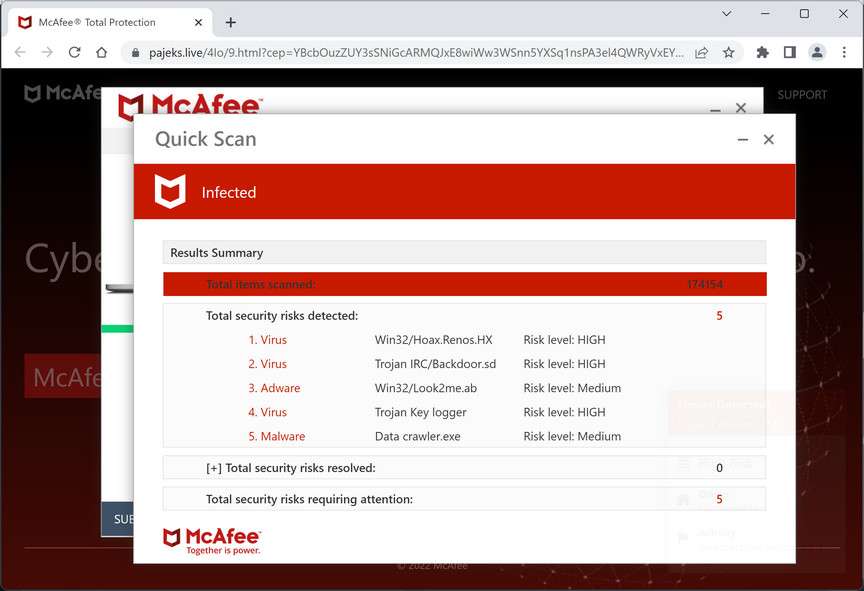Open a new tab with plus
Image resolution: width=864 pixels, height=591 pixels.
pos(231,23)
